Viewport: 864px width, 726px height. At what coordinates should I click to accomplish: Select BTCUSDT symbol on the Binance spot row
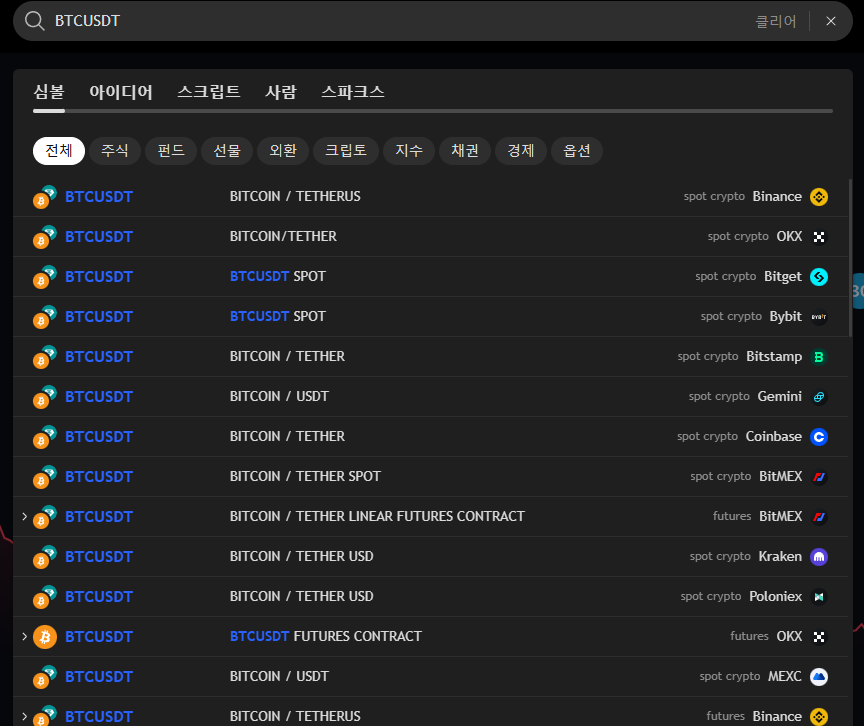click(99, 197)
